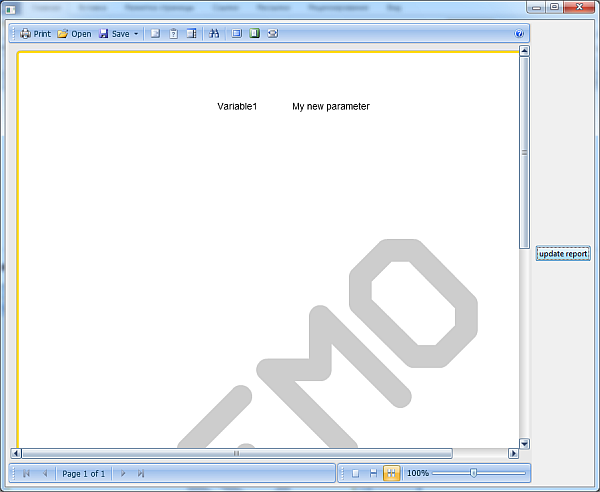Image resolution: width=600 pixels, height=492 pixels.
Task: Close the viewer window
Action: point(579,7)
